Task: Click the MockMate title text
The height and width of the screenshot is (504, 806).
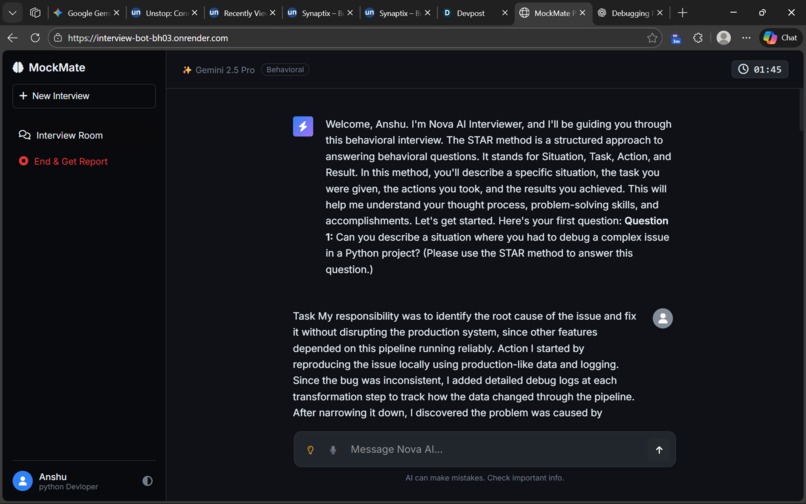Action: pos(57,67)
